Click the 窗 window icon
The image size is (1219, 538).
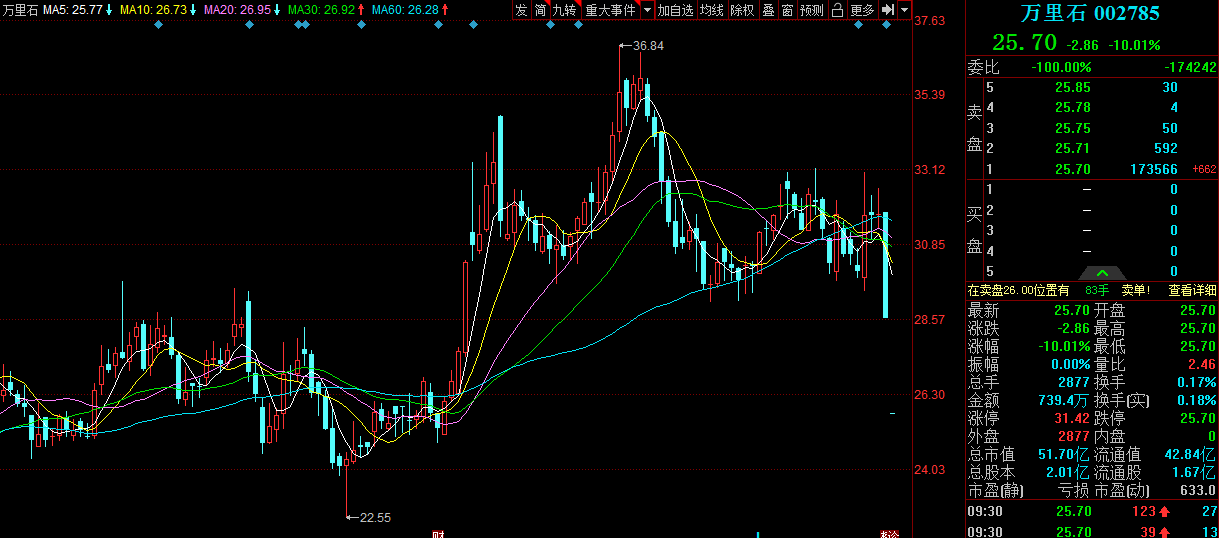pyautogui.click(x=787, y=10)
